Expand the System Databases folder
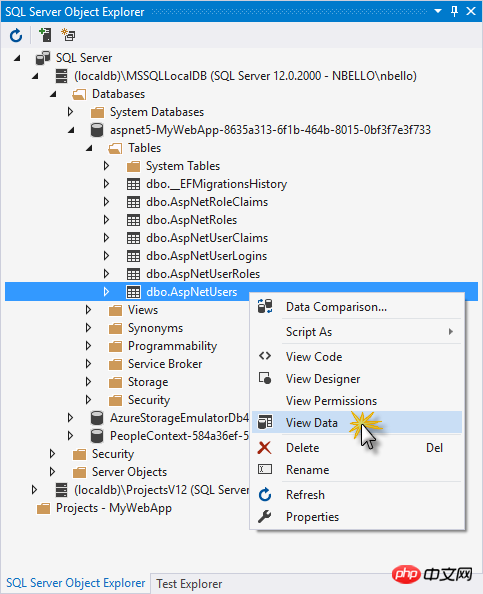 [70, 112]
